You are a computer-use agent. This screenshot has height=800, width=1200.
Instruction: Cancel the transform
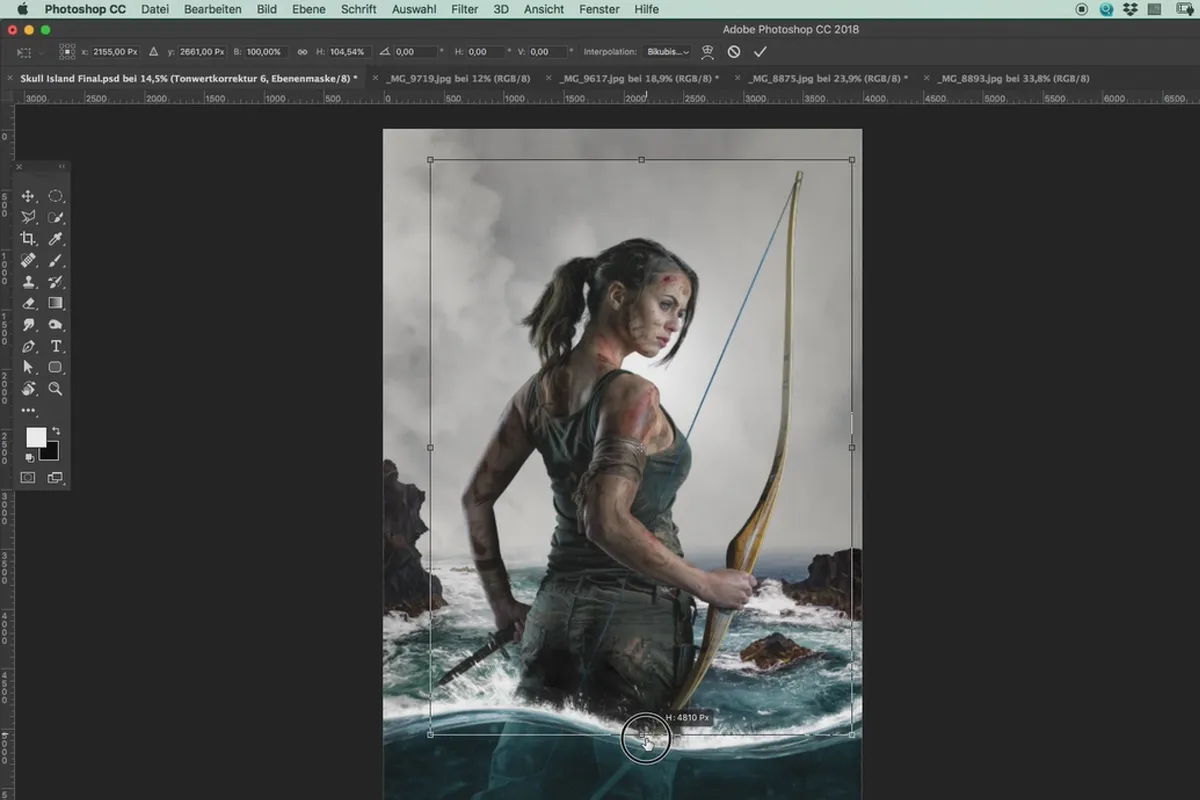coord(734,52)
